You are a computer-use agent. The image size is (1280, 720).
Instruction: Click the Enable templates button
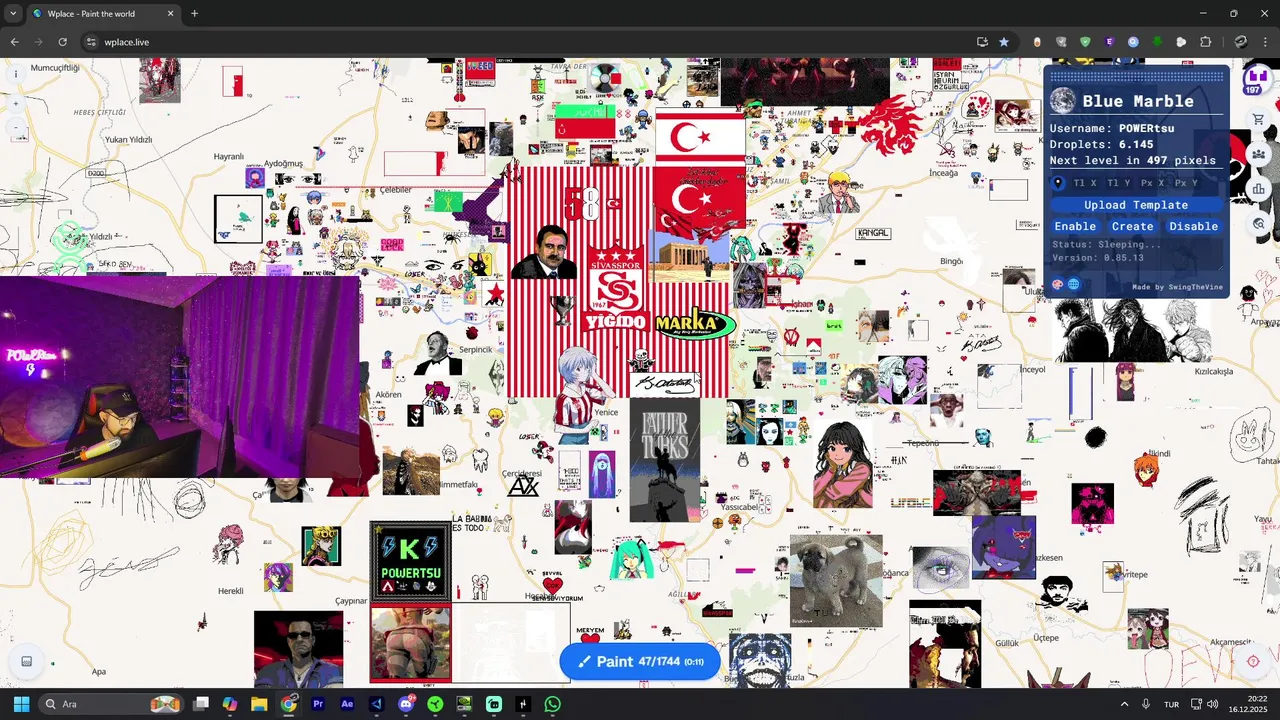(x=1075, y=226)
